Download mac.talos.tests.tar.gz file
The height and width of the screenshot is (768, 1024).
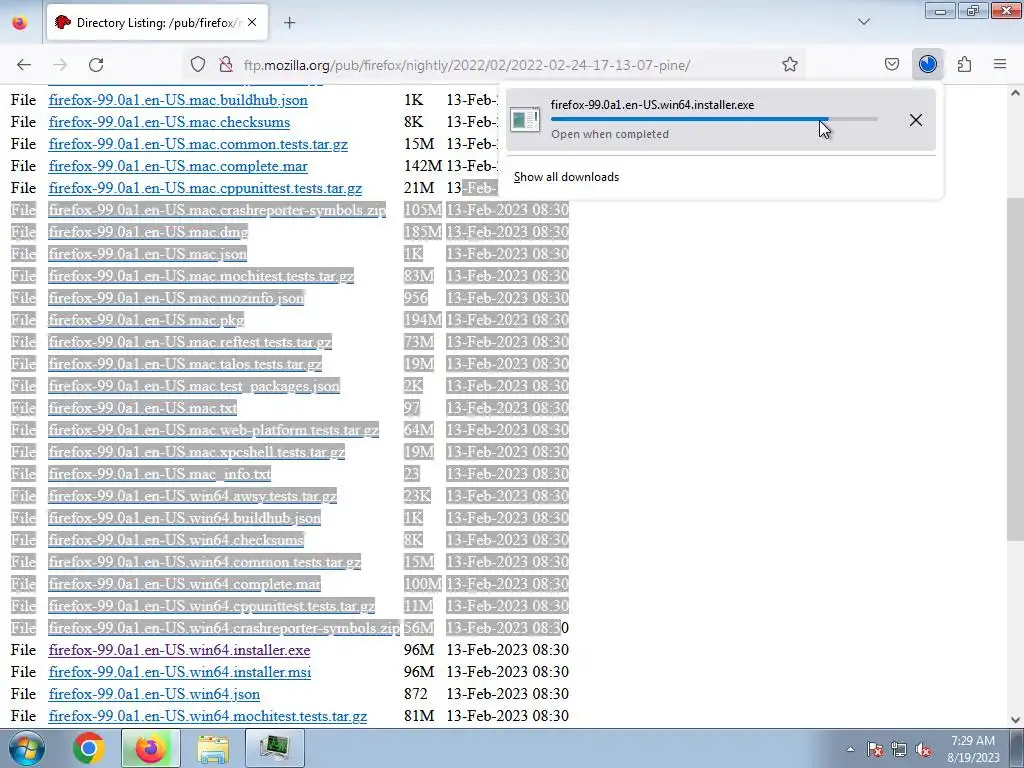coord(185,364)
